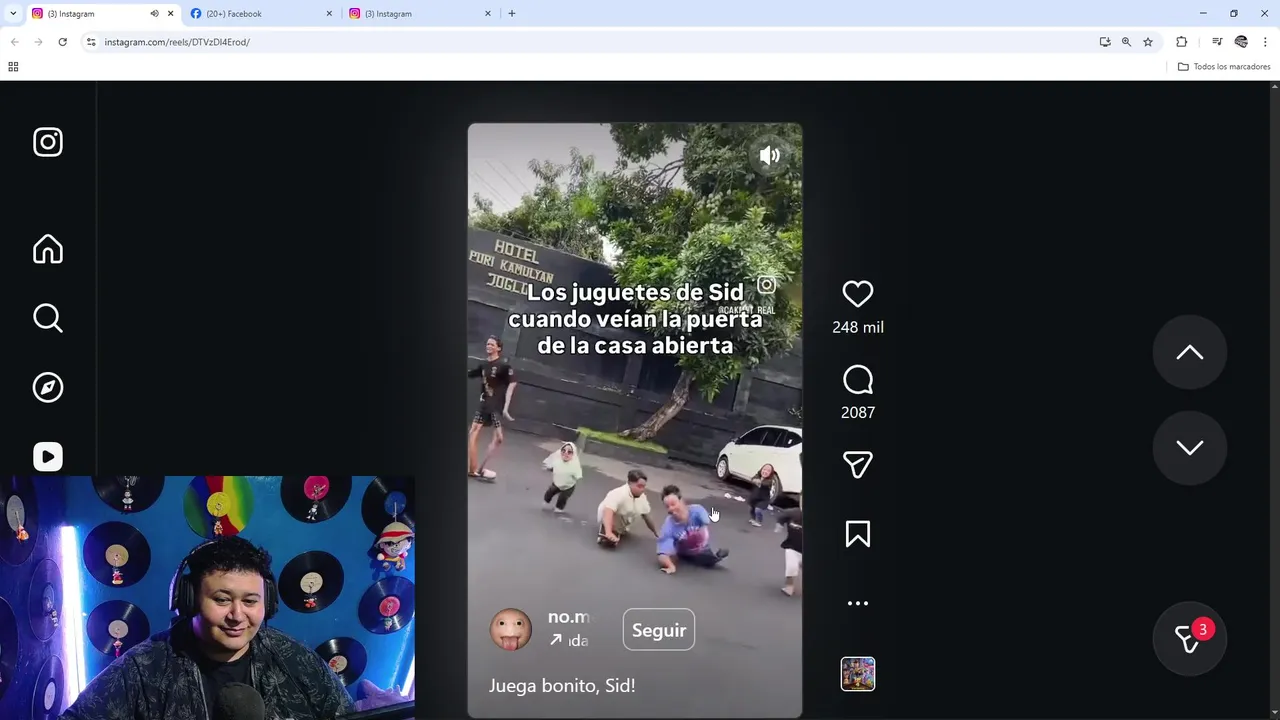Viewport: 1280px width, 720px height.
Task: Like the reel with the heart
Action: click(x=858, y=294)
